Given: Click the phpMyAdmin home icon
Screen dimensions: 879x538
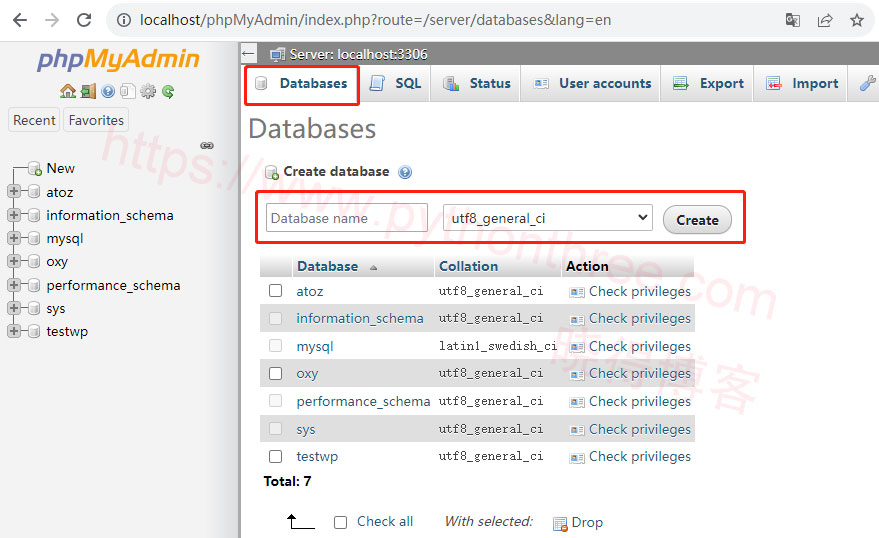Looking at the screenshot, I should point(68,91).
